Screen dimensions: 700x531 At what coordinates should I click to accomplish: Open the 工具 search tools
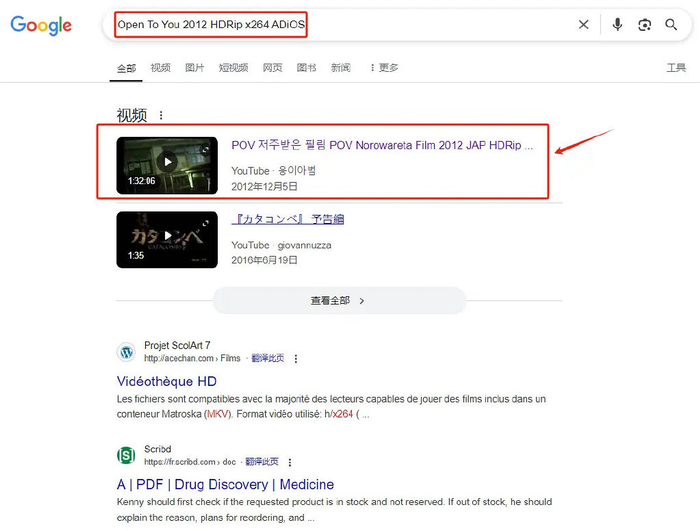click(x=676, y=67)
